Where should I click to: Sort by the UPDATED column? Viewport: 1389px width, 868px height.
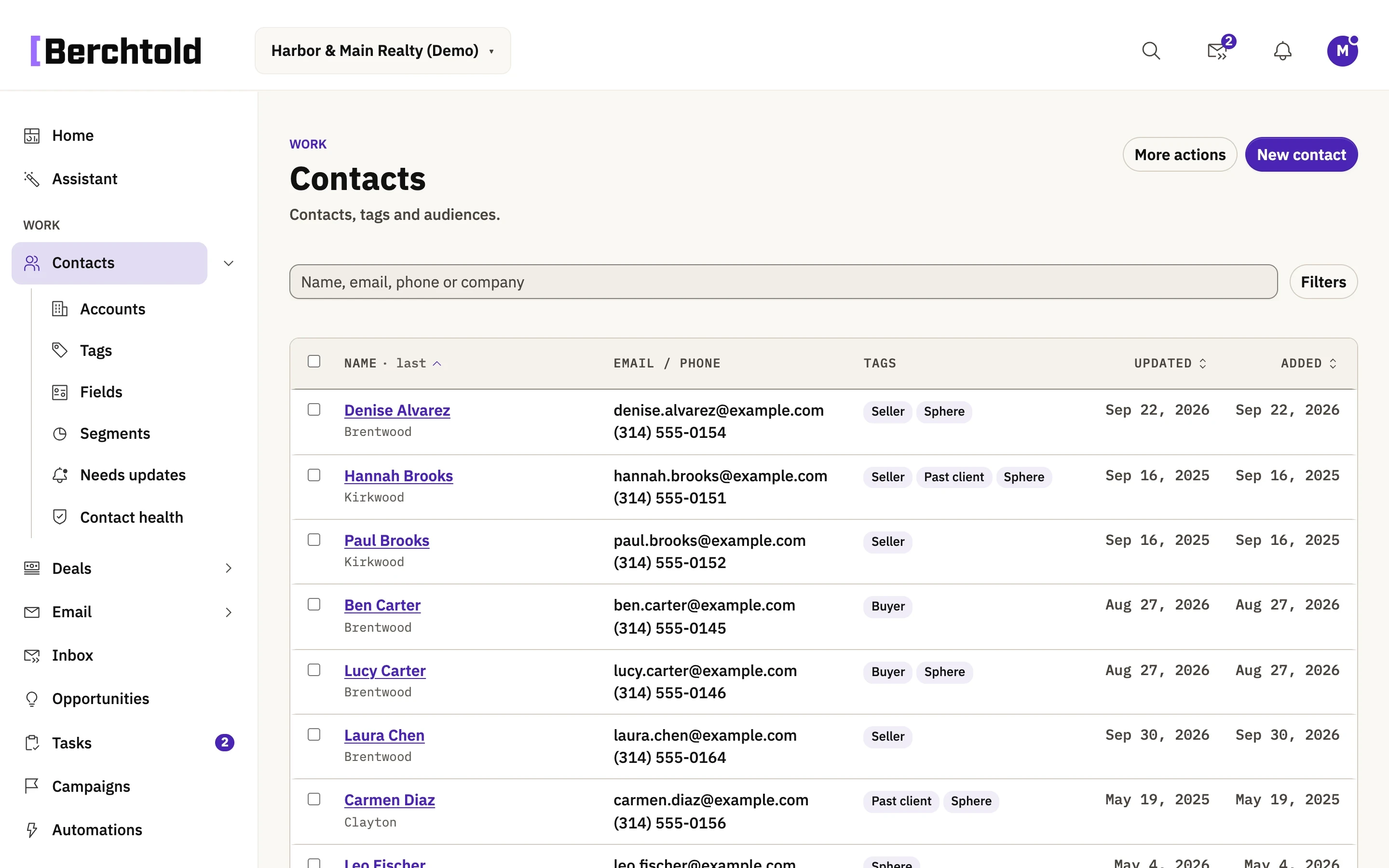1171,364
